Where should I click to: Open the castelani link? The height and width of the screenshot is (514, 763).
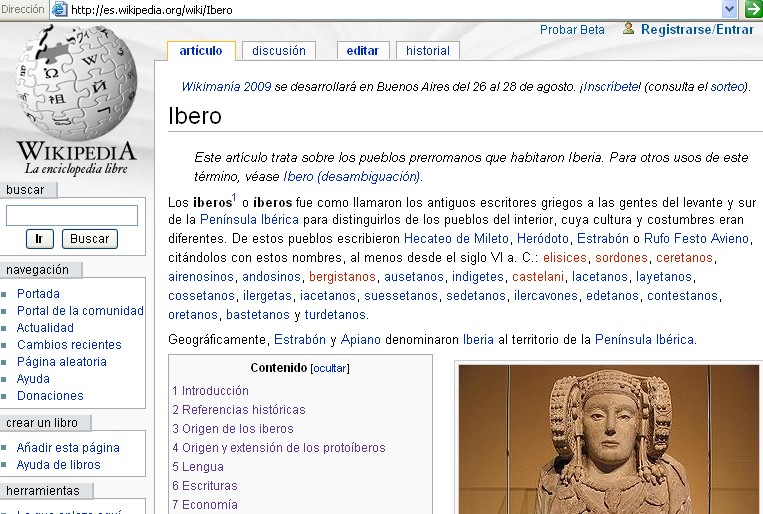(538, 276)
